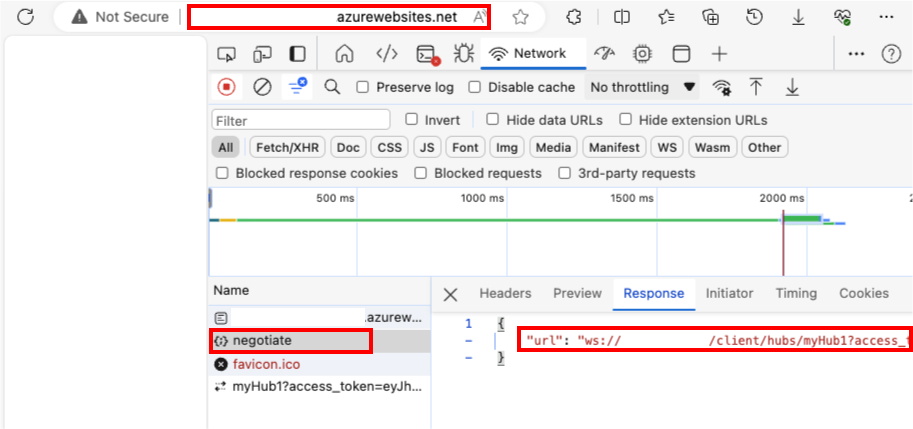Click the address bar URL field

pos(339,17)
